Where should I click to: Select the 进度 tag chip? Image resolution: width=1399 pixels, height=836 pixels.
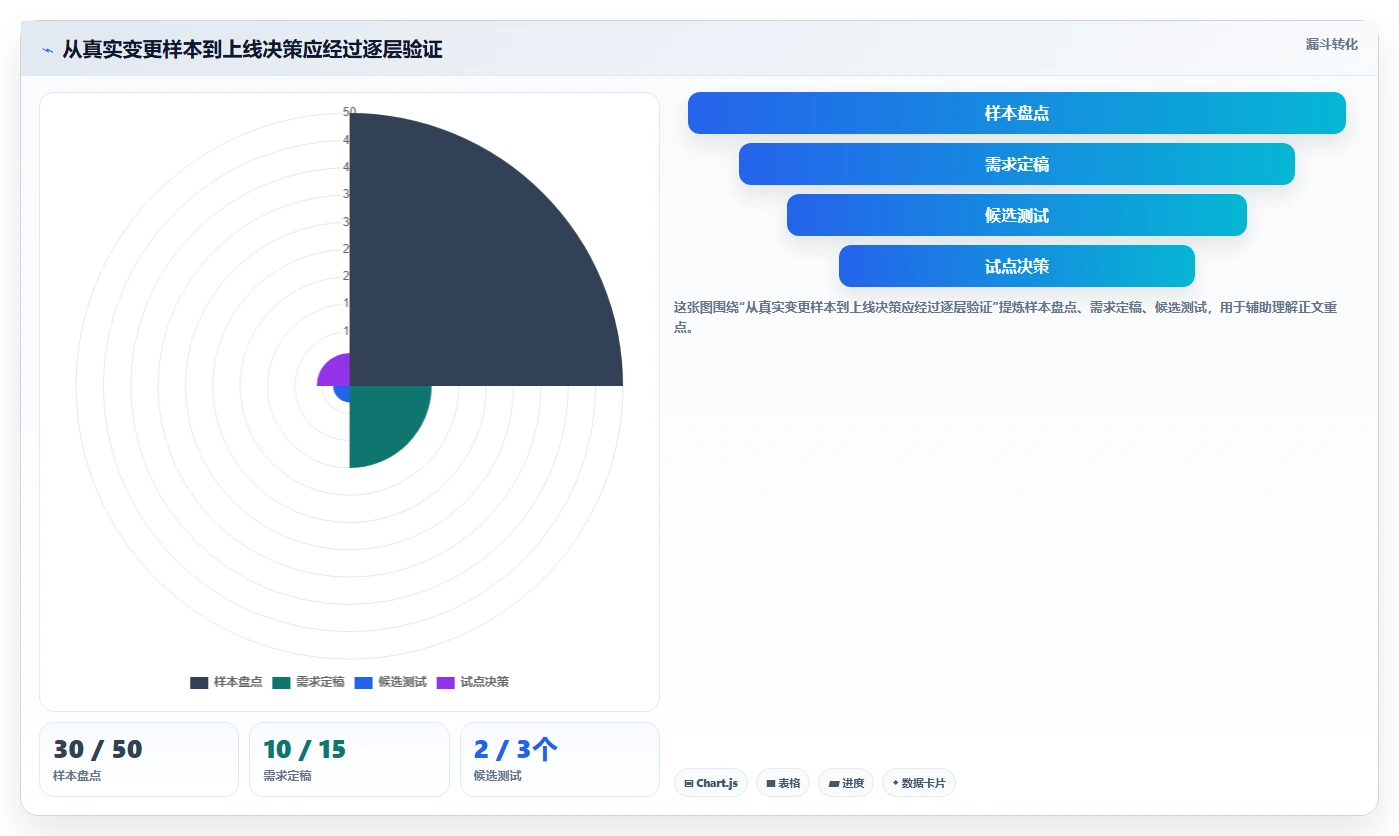pos(846,783)
